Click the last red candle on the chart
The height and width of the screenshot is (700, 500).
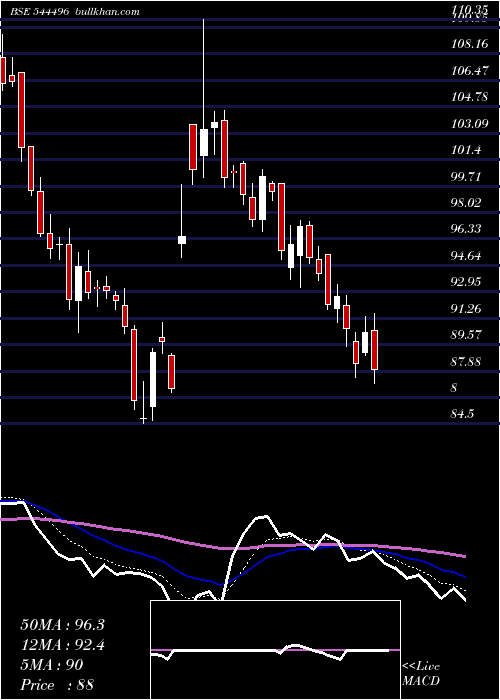point(375,349)
